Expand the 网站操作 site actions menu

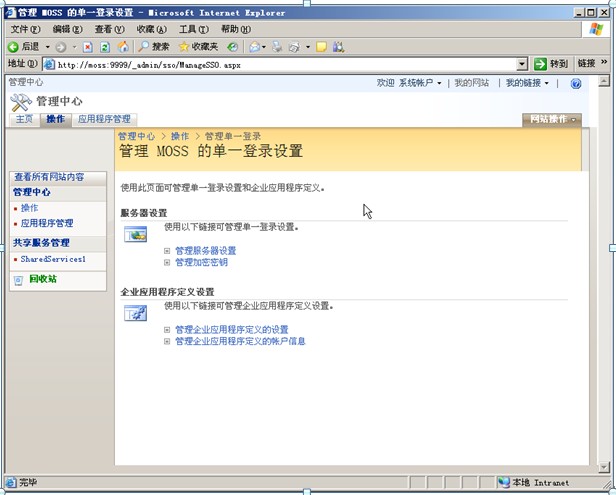552,119
